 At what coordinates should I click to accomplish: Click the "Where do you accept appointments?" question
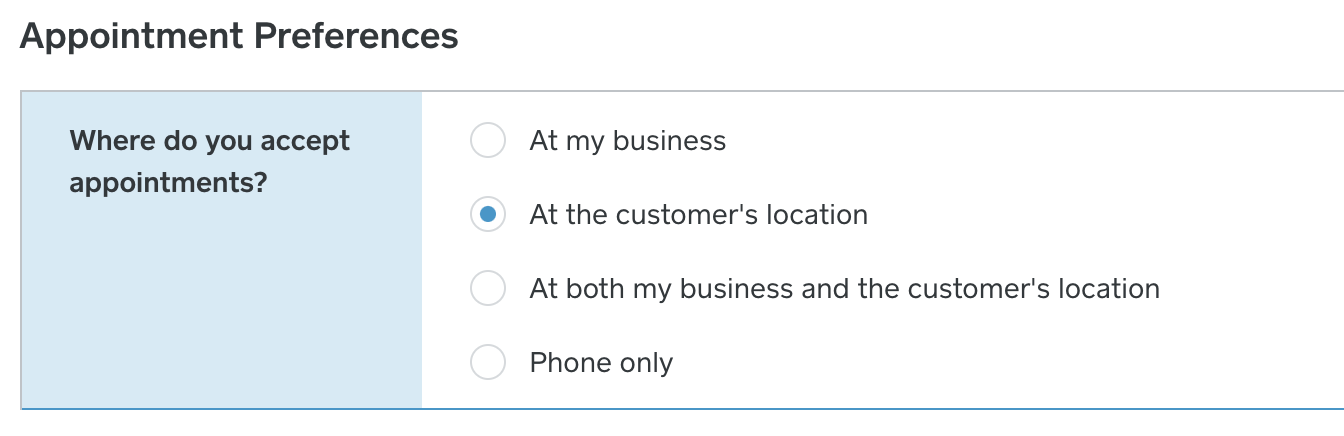pyautogui.click(x=209, y=162)
